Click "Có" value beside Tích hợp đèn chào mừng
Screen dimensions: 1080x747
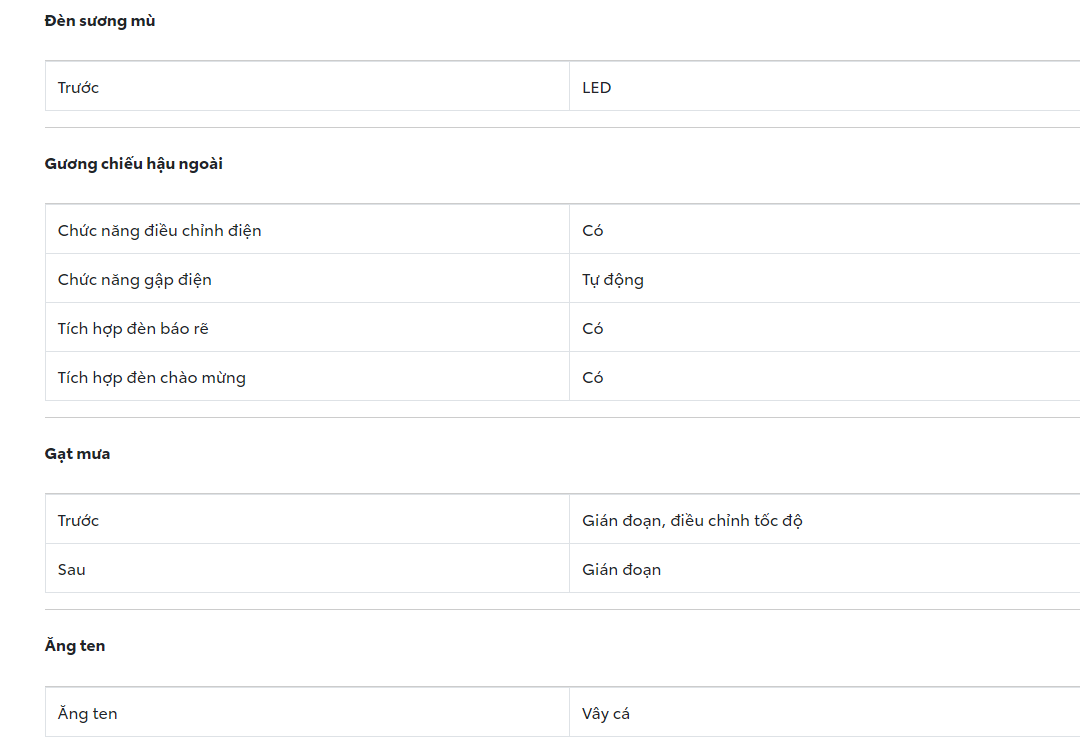point(593,378)
